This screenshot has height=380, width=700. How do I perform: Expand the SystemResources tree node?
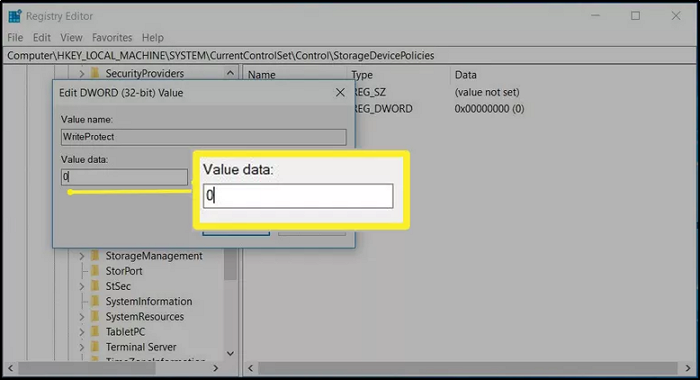[x=82, y=317]
